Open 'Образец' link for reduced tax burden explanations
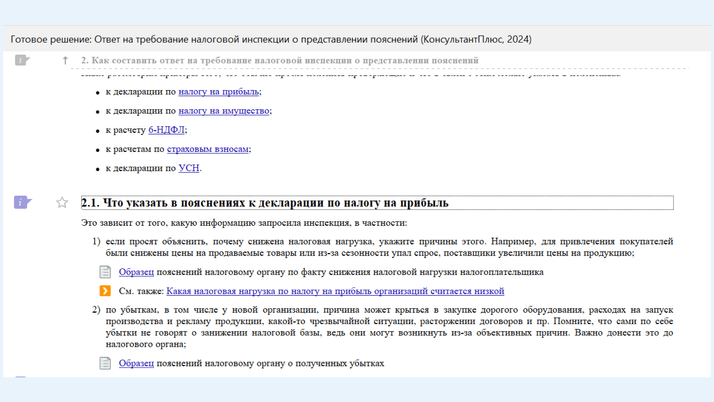Viewport: 714px width, 402px height. point(136,272)
